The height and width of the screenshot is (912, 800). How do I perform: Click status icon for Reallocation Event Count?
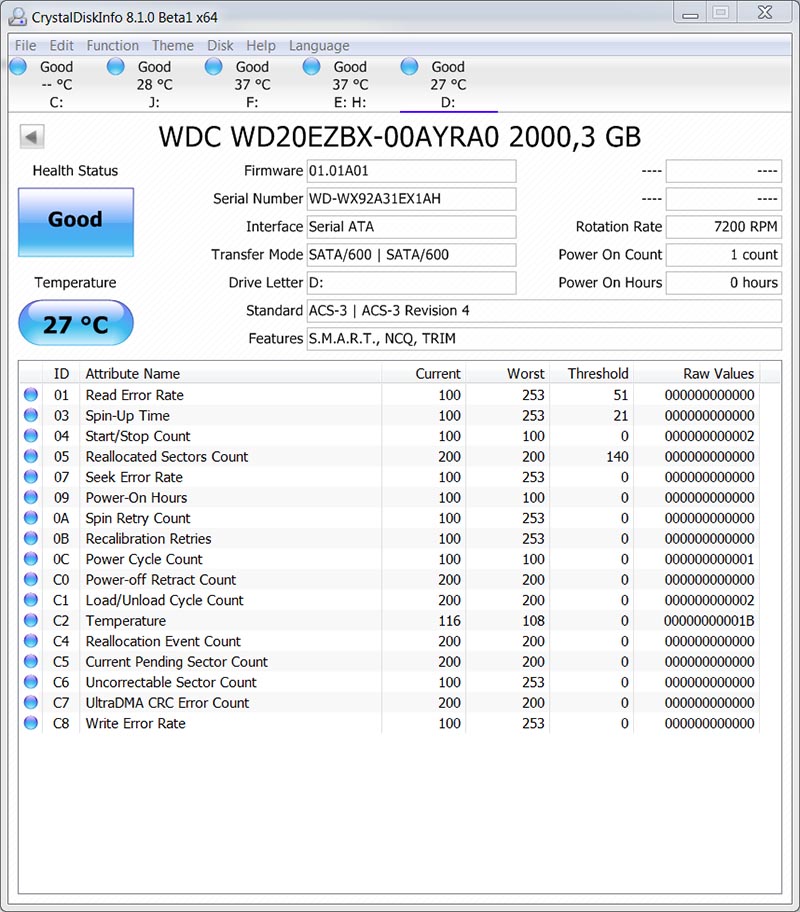[31, 641]
